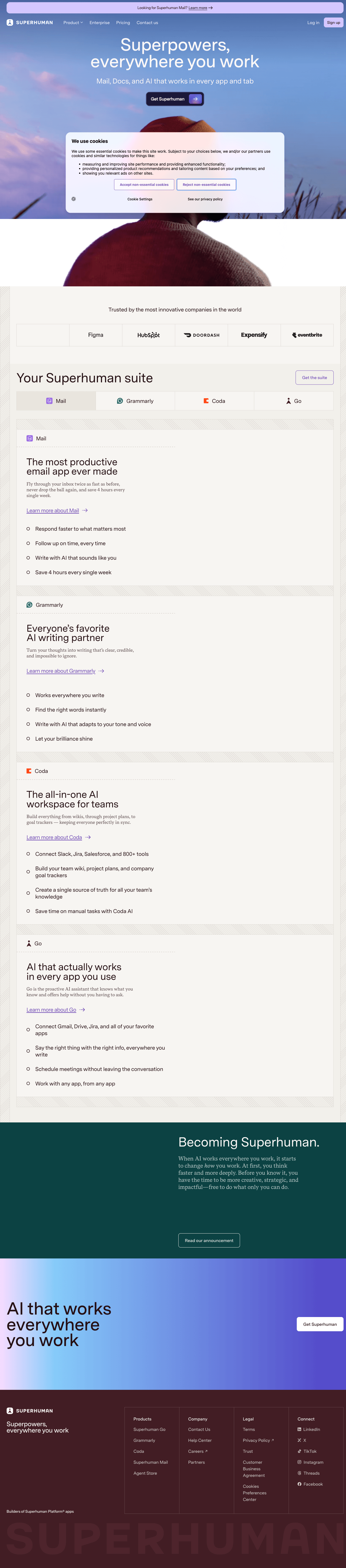Click the arrow next to Learn more about Mail
346x1568 pixels.
pos(85,511)
